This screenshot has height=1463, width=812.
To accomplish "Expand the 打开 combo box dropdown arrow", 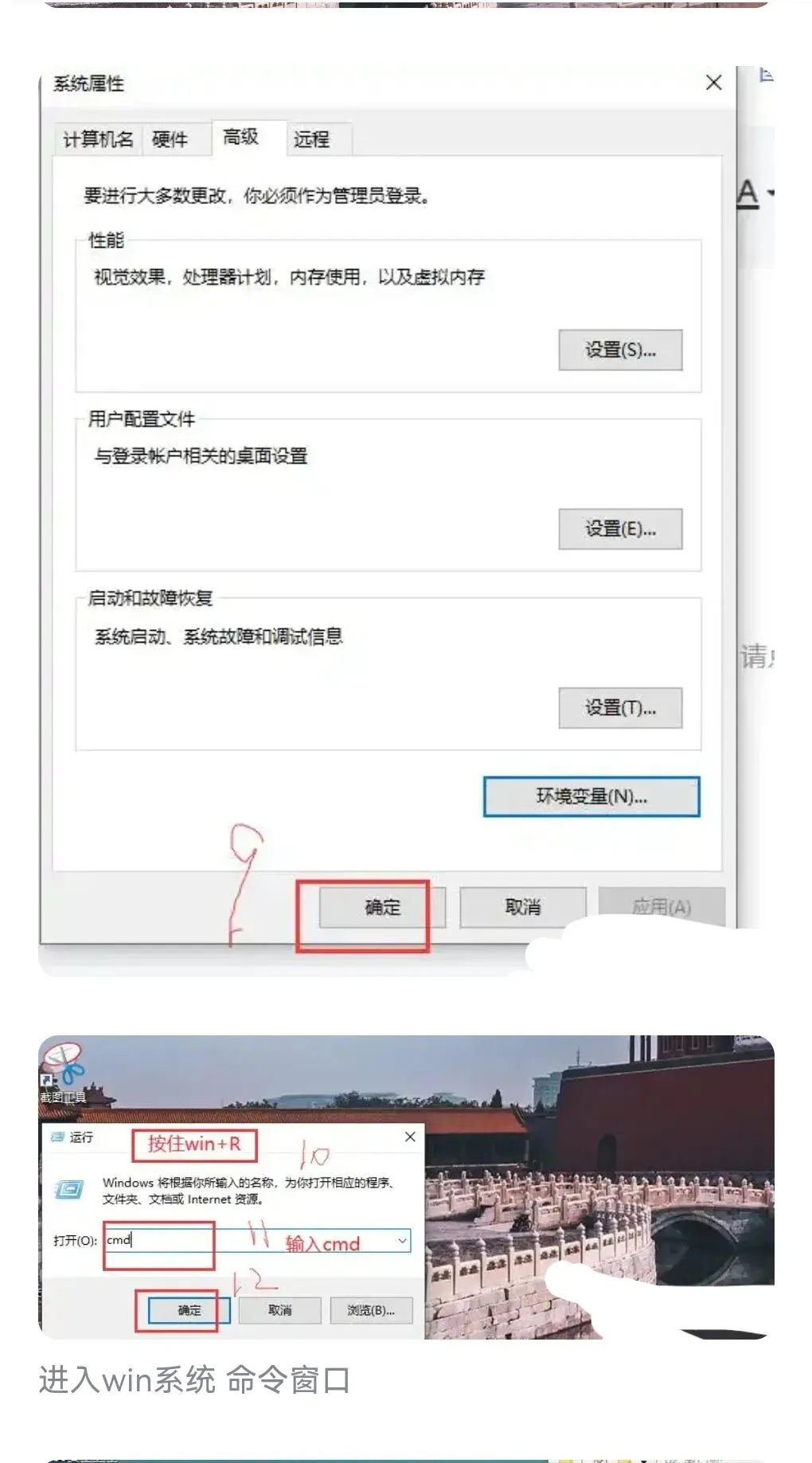I will point(403,1241).
